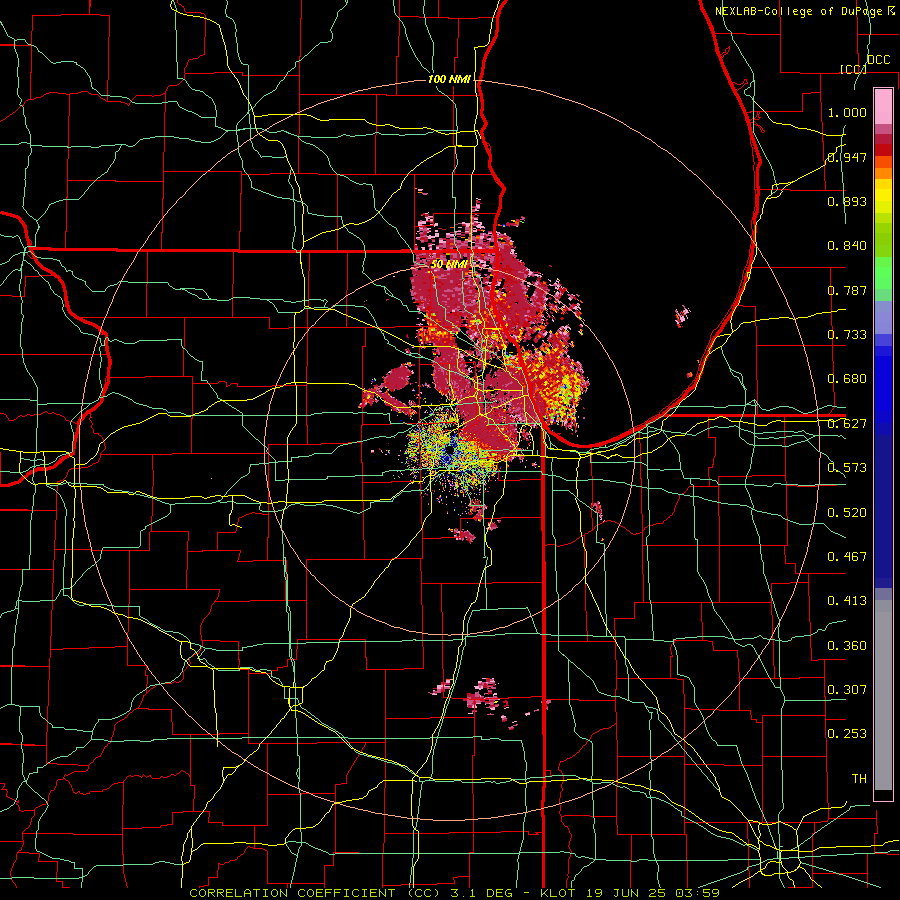This screenshot has width=900, height=900.
Task: Click the 50 NMI range ring label
Action: click(449, 265)
